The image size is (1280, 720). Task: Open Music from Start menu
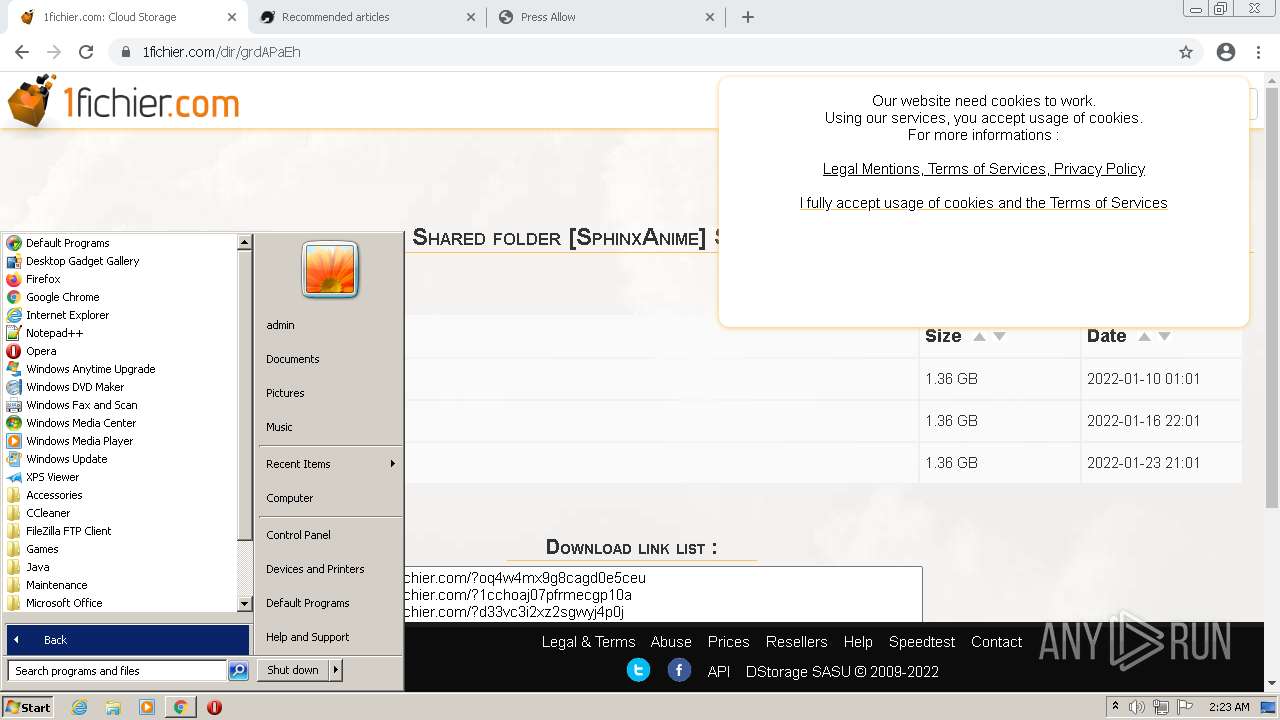279,427
